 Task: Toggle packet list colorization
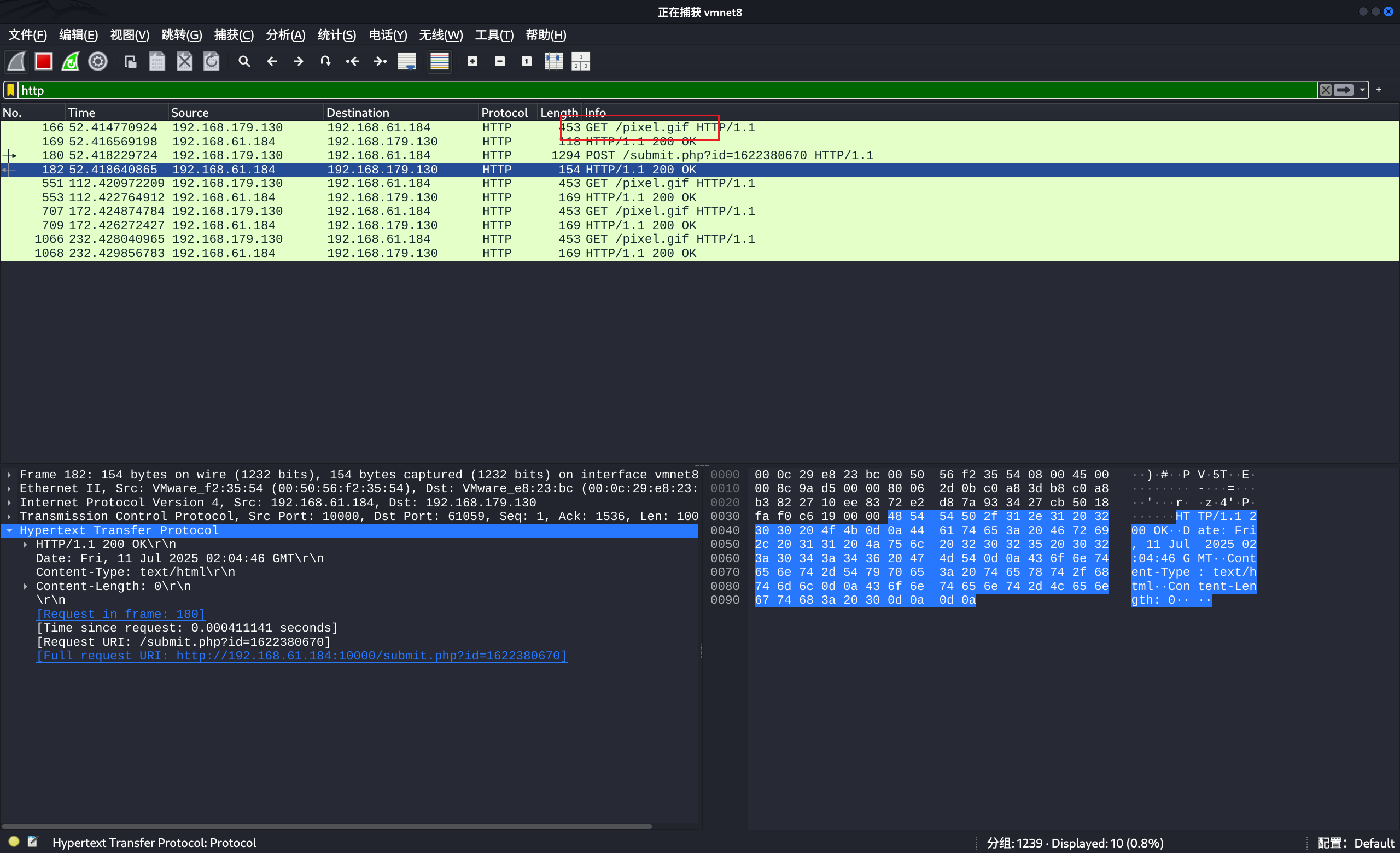coord(439,61)
